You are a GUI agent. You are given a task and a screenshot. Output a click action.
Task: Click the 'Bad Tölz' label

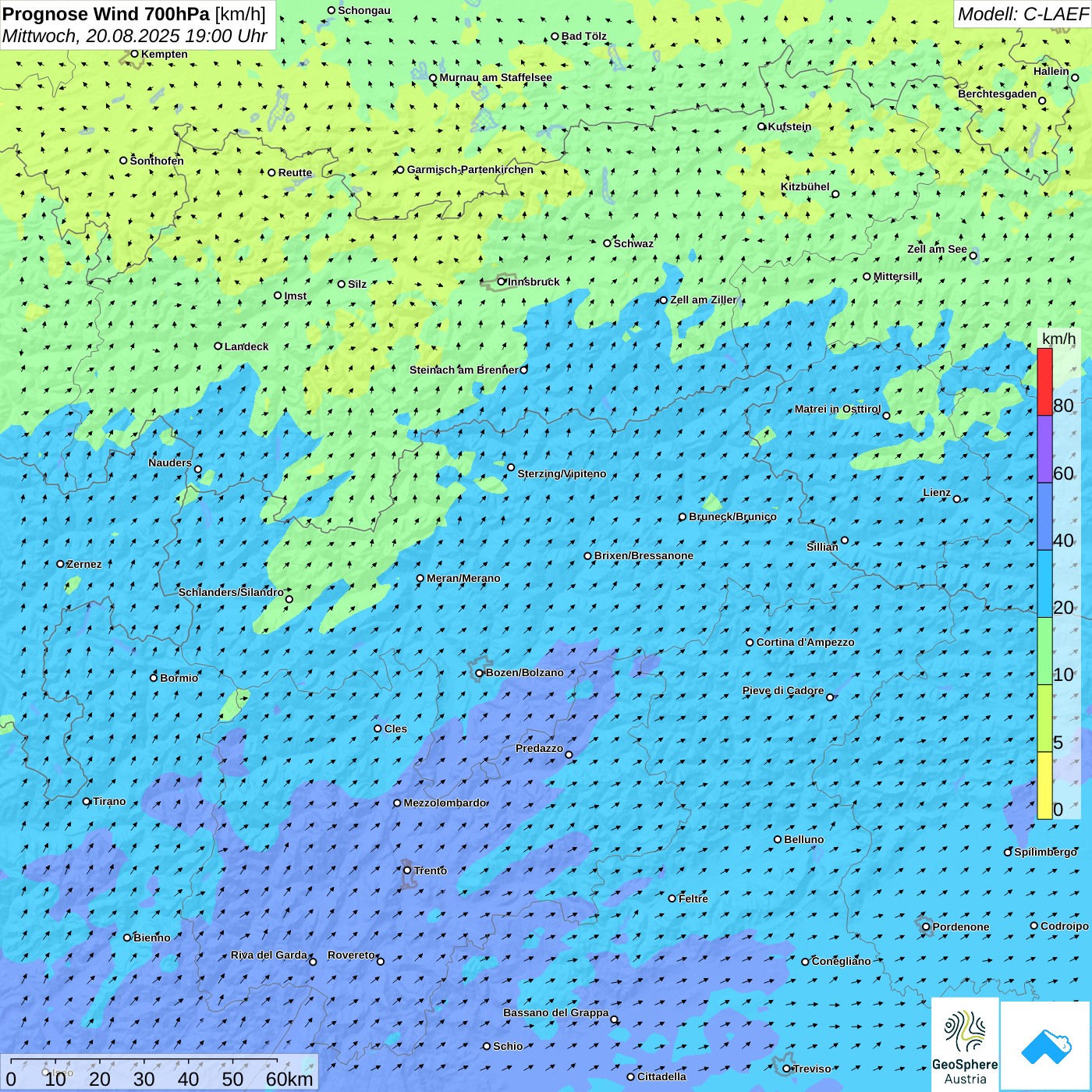pyautogui.click(x=583, y=36)
